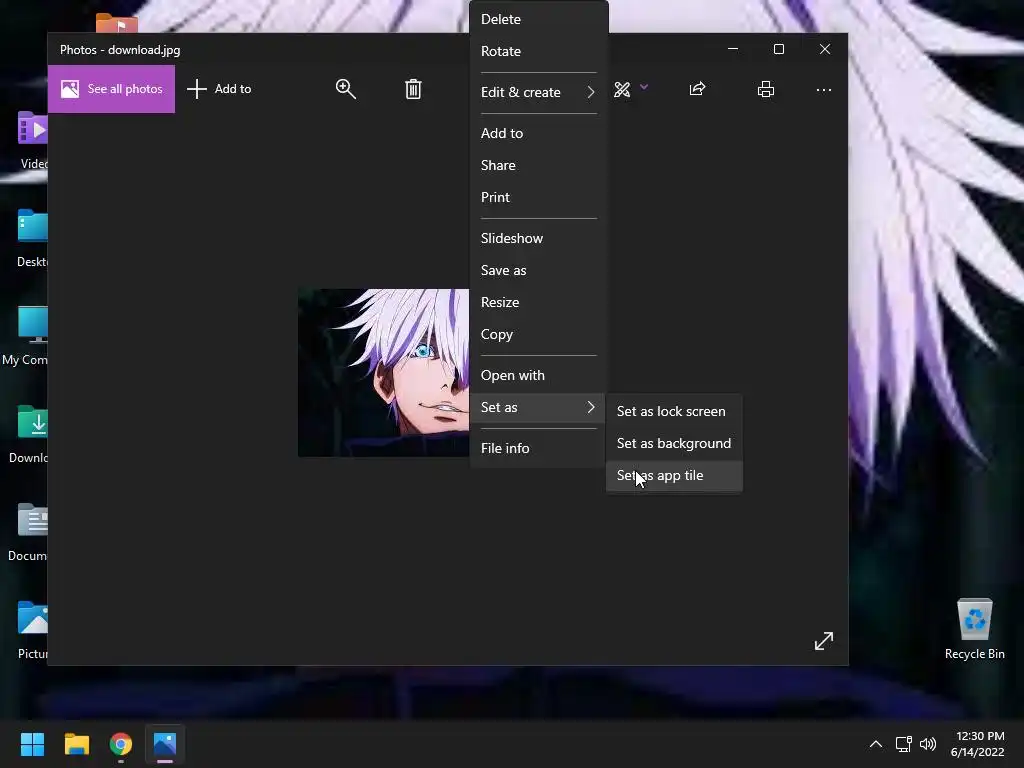1024x768 pixels.
Task: Show hidden tray icons chevron
Action: click(876, 744)
